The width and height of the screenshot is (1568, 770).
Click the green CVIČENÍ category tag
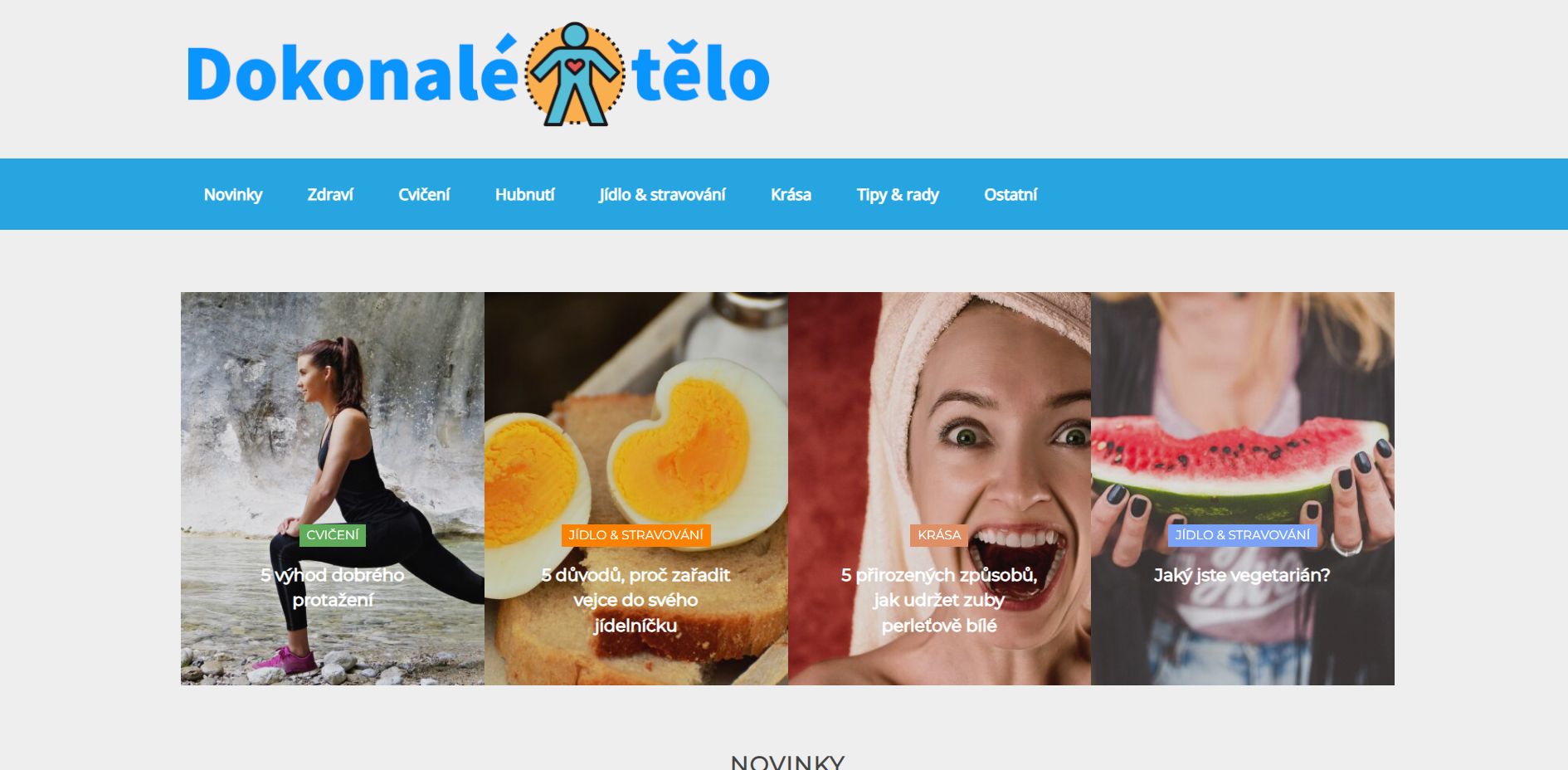[333, 535]
